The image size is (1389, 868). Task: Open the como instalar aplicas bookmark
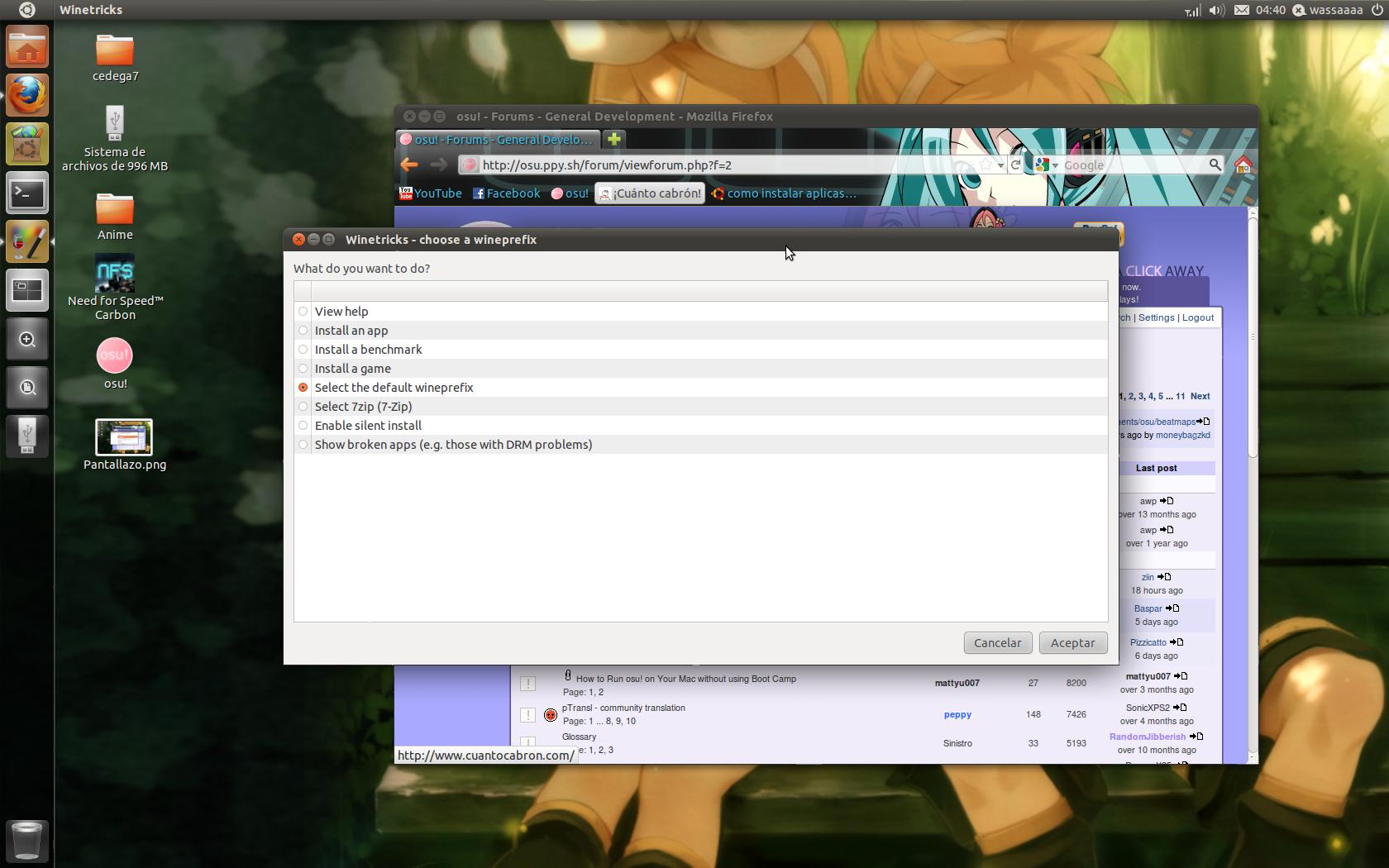click(x=784, y=193)
